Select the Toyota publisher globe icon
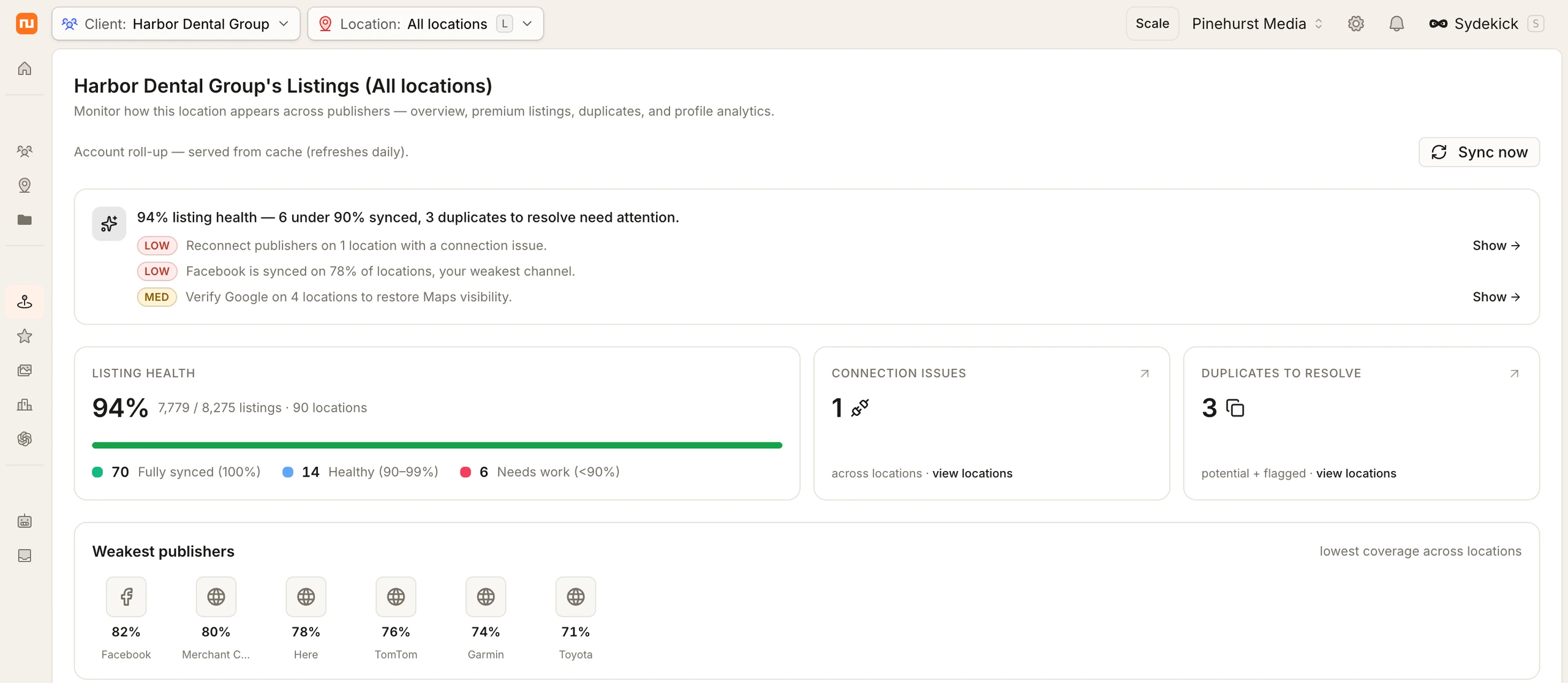The height and width of the screenshot is (683, 1568). pos(576,597)
